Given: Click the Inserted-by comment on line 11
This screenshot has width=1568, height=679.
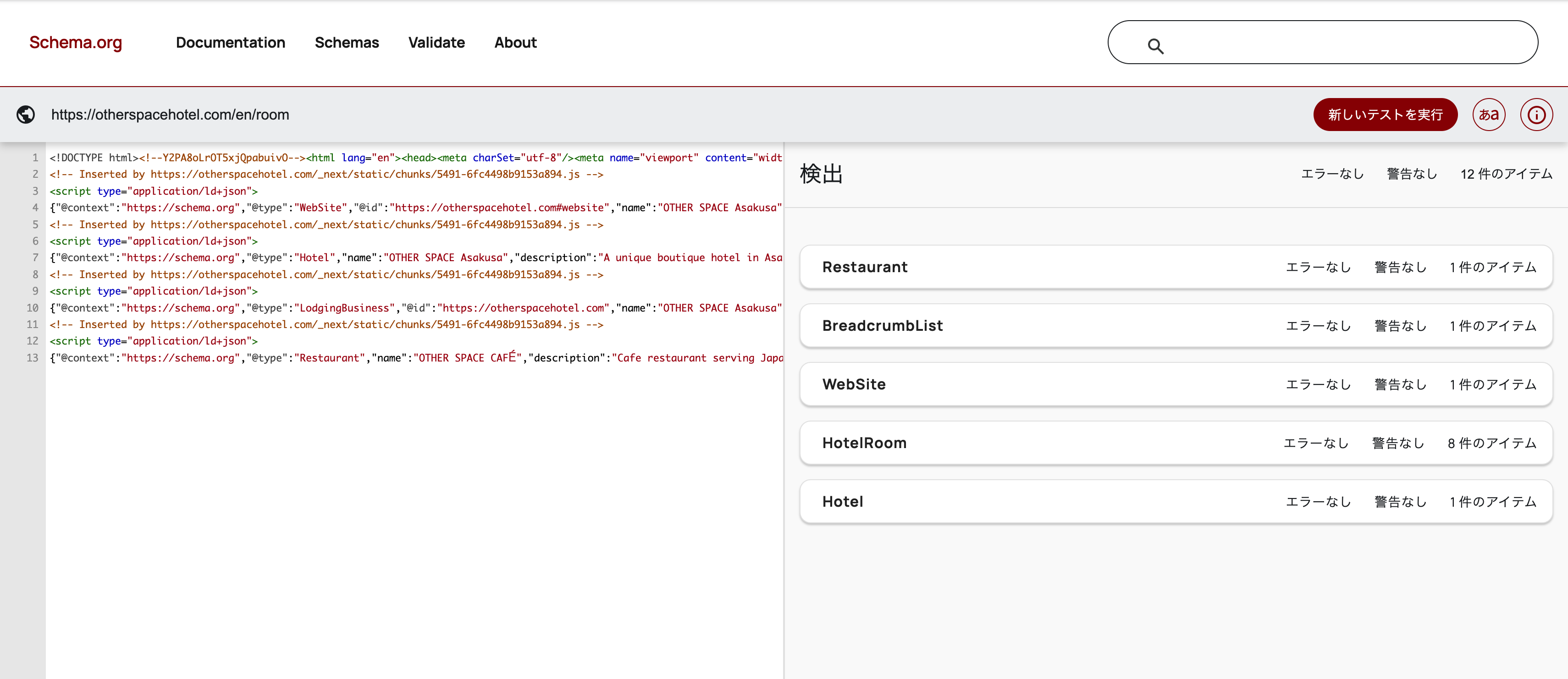Looking at the screenshot, I should (326, 324).
